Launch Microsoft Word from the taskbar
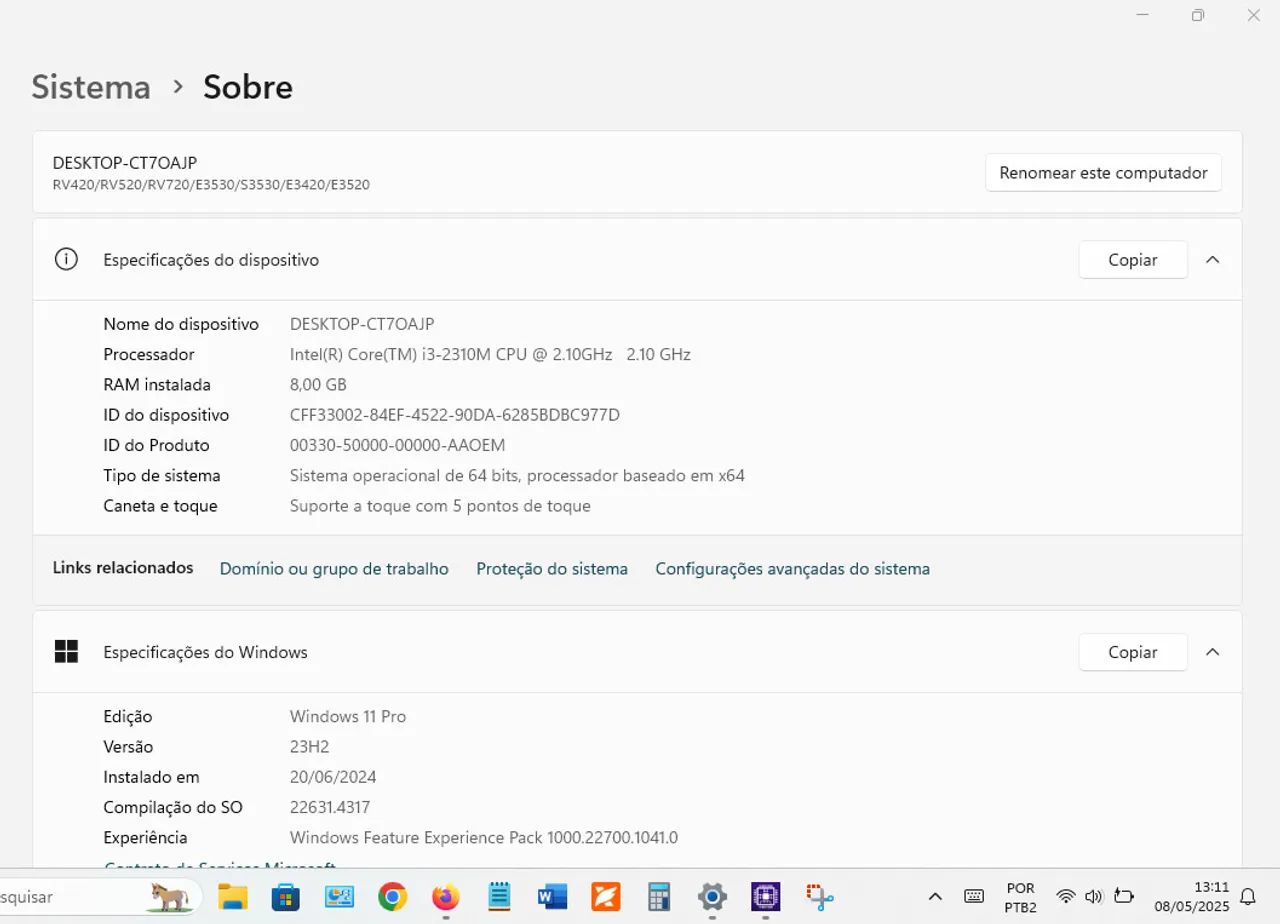 552,896
